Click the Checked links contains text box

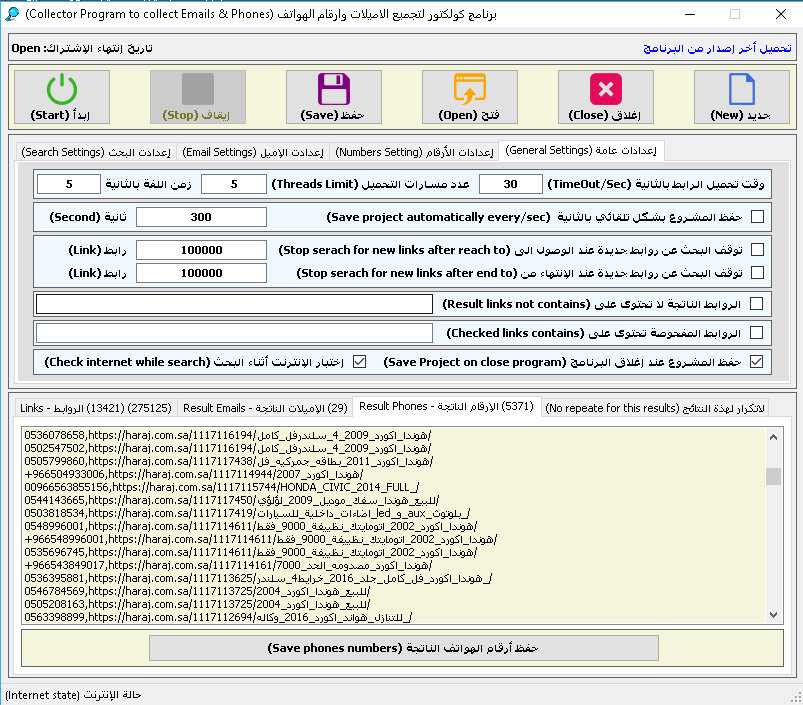point(235,333)
